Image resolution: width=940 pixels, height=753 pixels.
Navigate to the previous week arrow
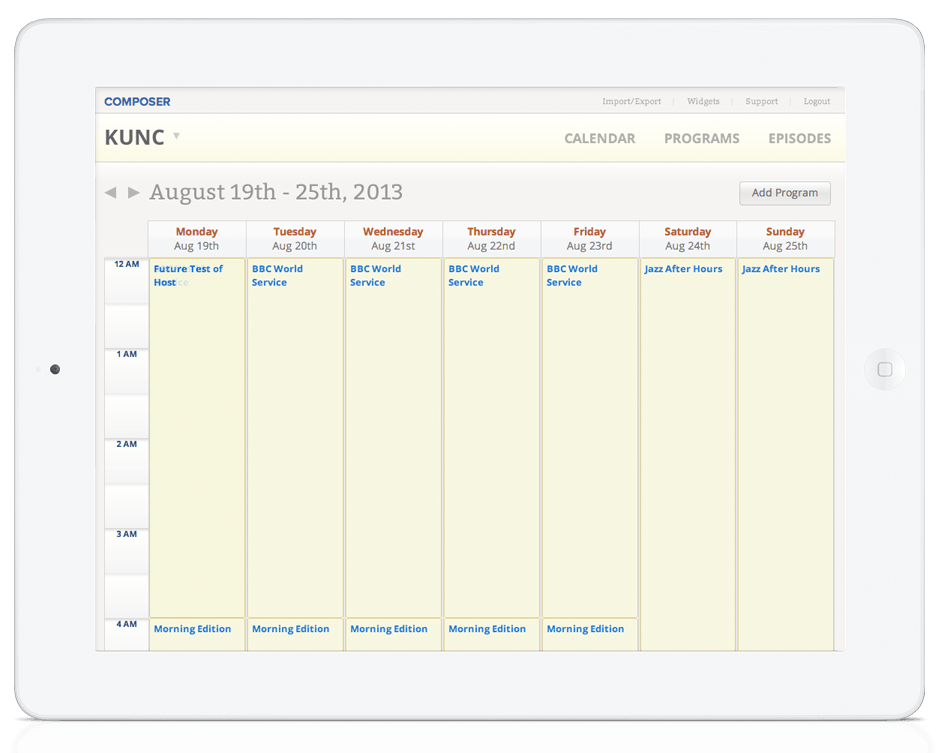click(x=112, y=192)
